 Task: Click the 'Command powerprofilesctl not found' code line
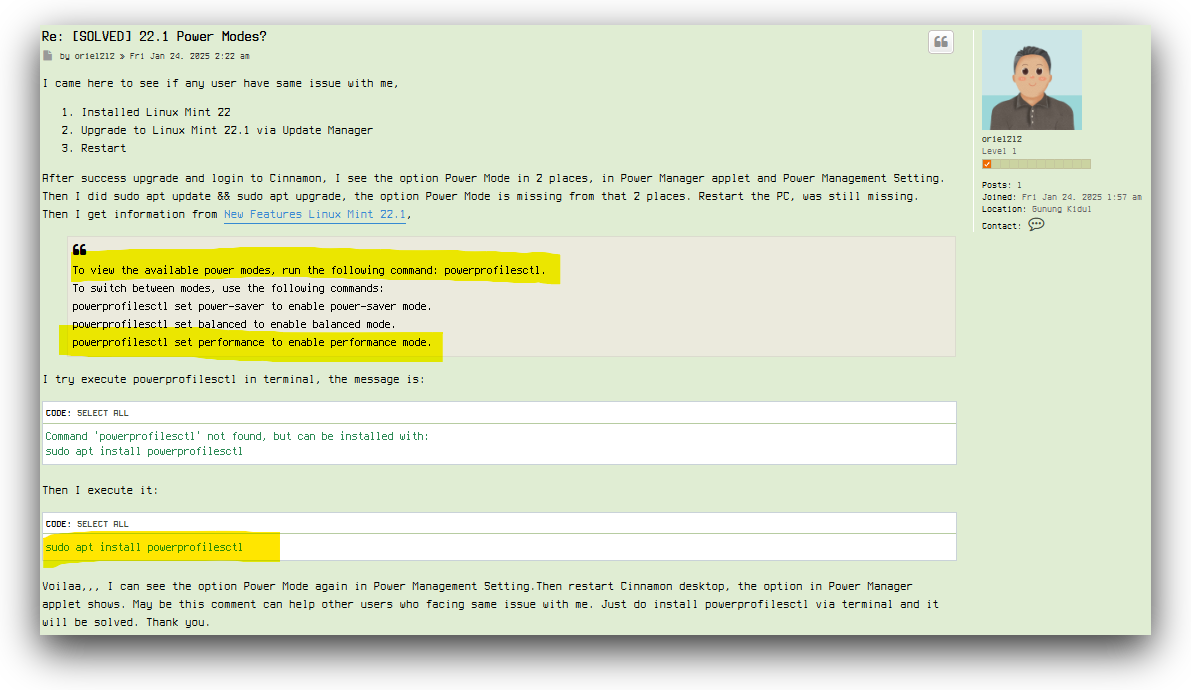236,436
